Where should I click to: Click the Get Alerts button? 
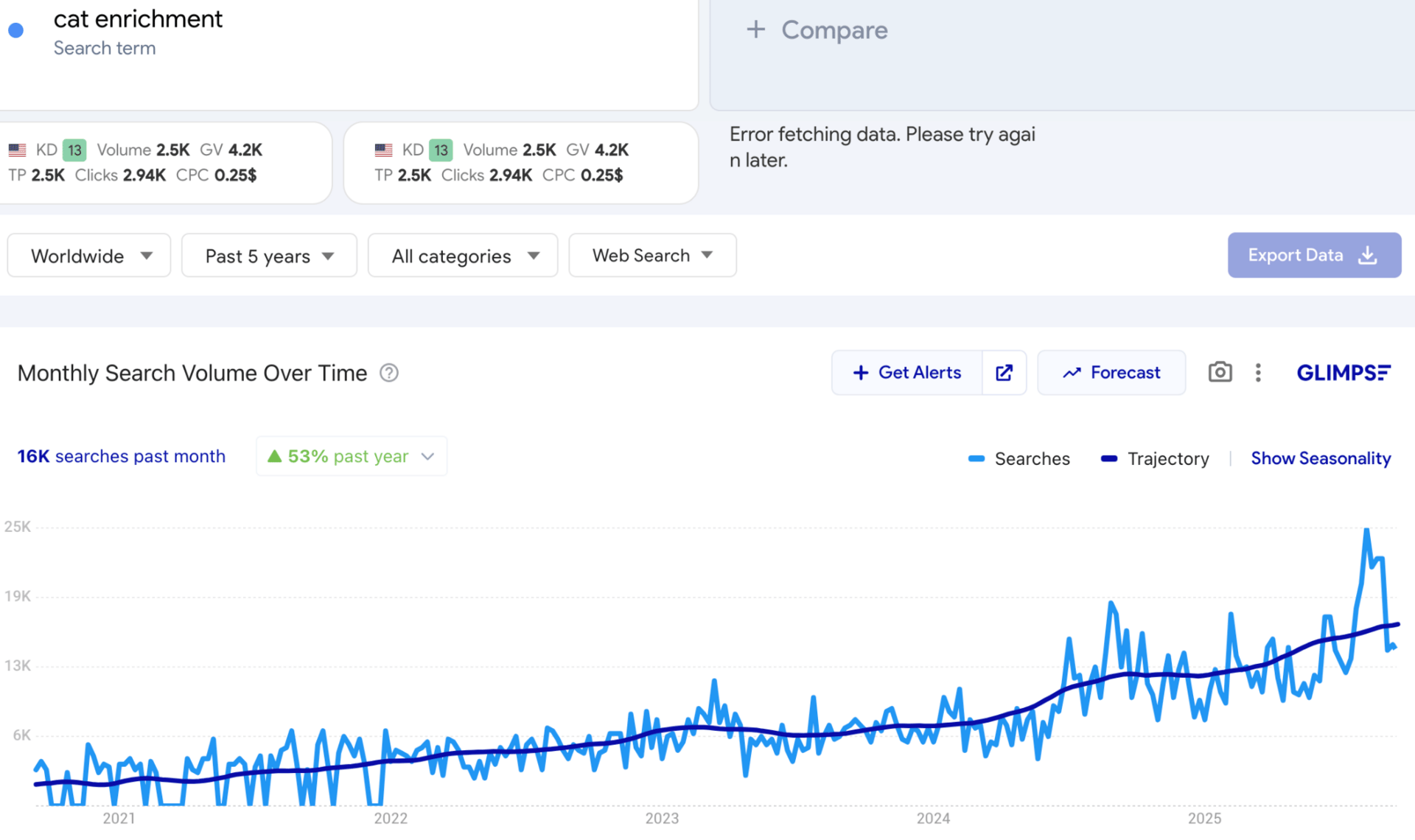click(x=907, y=373)
